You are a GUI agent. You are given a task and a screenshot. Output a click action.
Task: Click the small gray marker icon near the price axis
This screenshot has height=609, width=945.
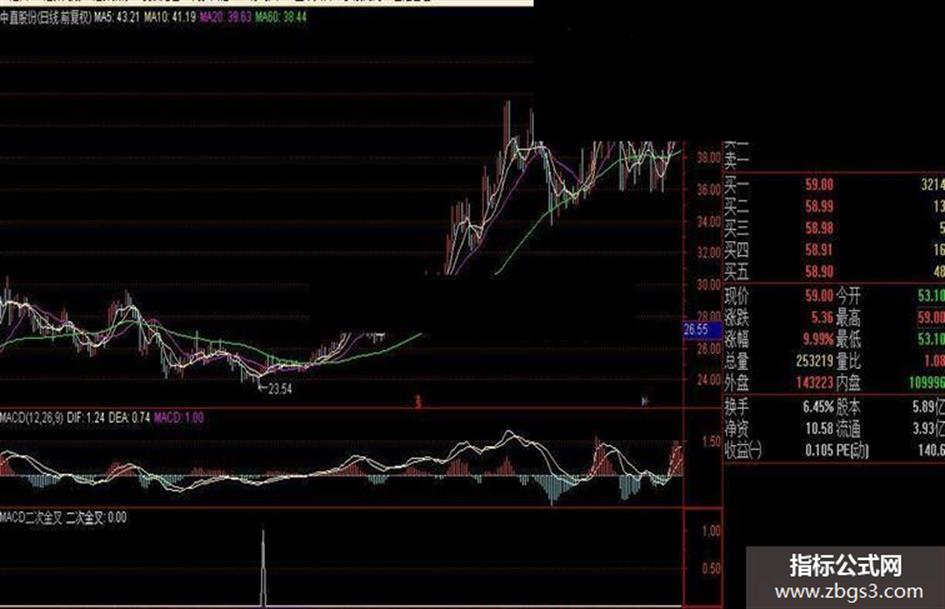pos(645,400)
